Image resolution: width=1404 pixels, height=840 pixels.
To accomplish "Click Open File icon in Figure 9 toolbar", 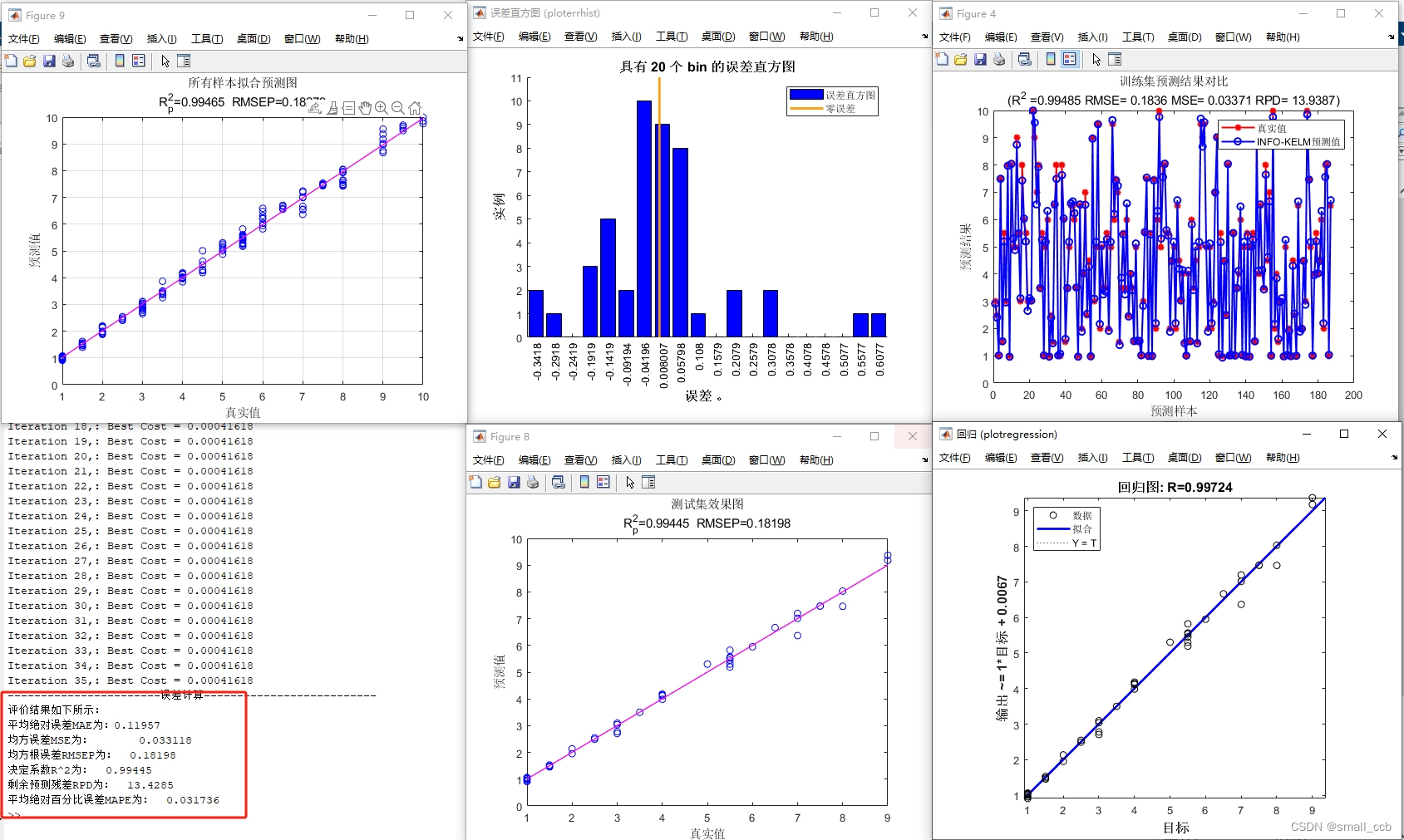I will click(x=30, y=61).
